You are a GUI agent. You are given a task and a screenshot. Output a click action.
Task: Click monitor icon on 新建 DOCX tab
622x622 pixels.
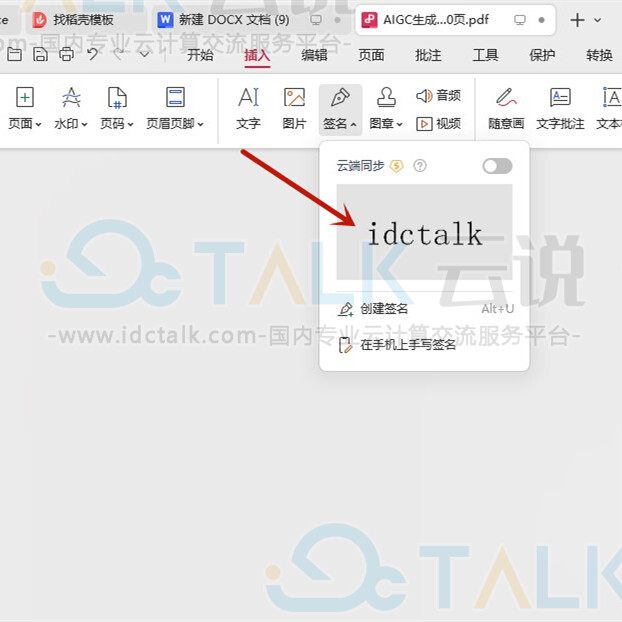click(x=316, y=20)
